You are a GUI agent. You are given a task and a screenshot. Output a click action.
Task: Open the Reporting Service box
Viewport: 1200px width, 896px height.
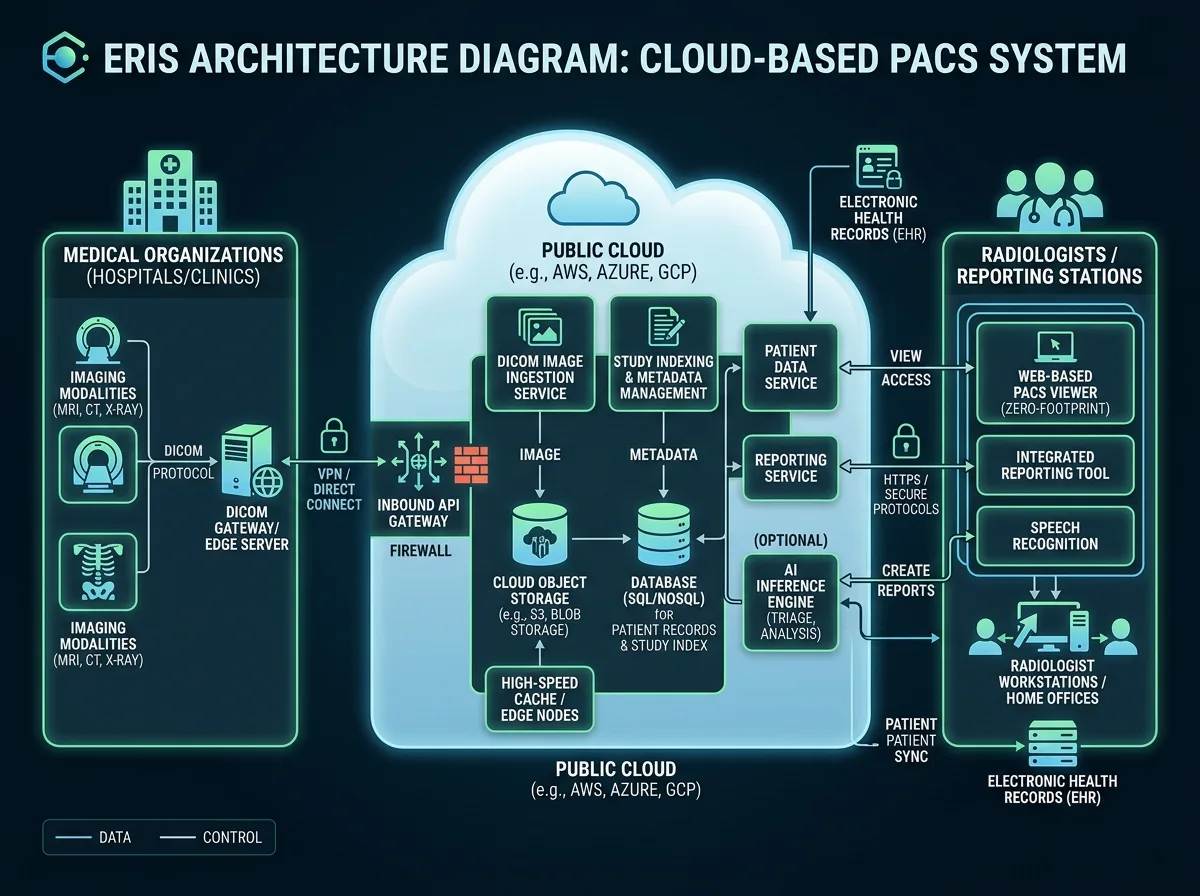tap(790, 468)
